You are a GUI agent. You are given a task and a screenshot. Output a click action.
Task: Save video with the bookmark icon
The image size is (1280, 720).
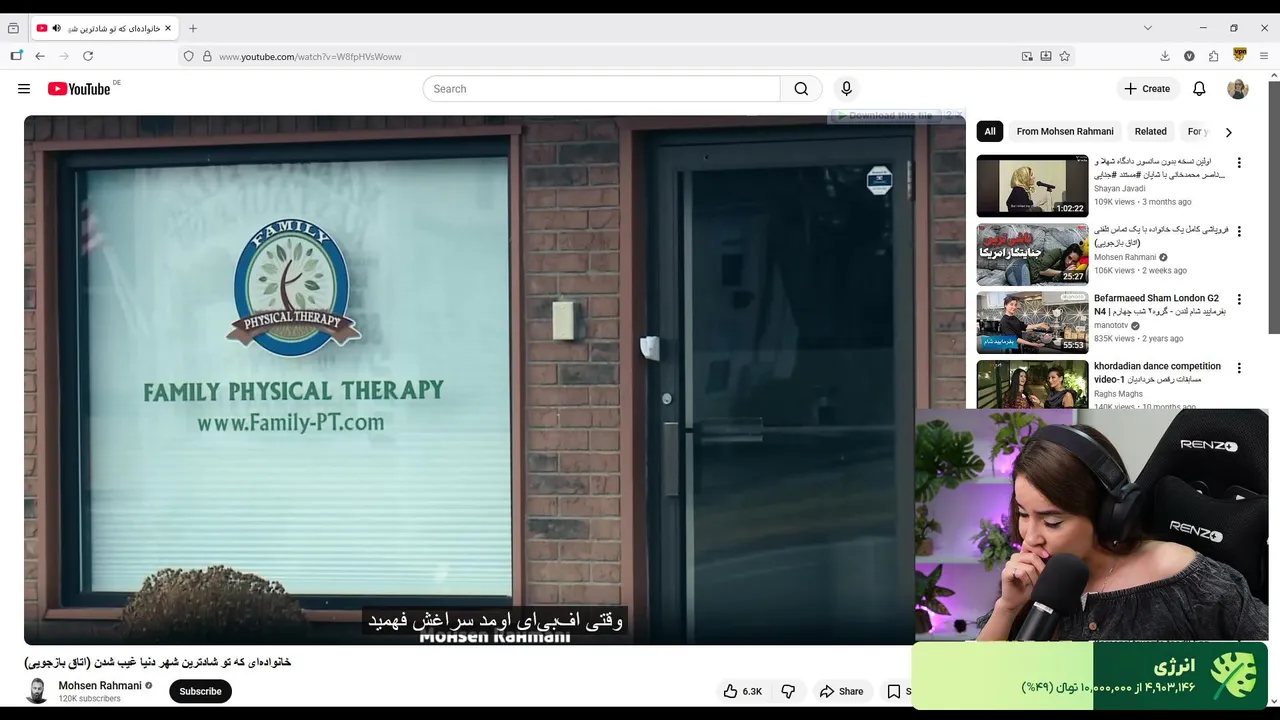pos(894,691)
